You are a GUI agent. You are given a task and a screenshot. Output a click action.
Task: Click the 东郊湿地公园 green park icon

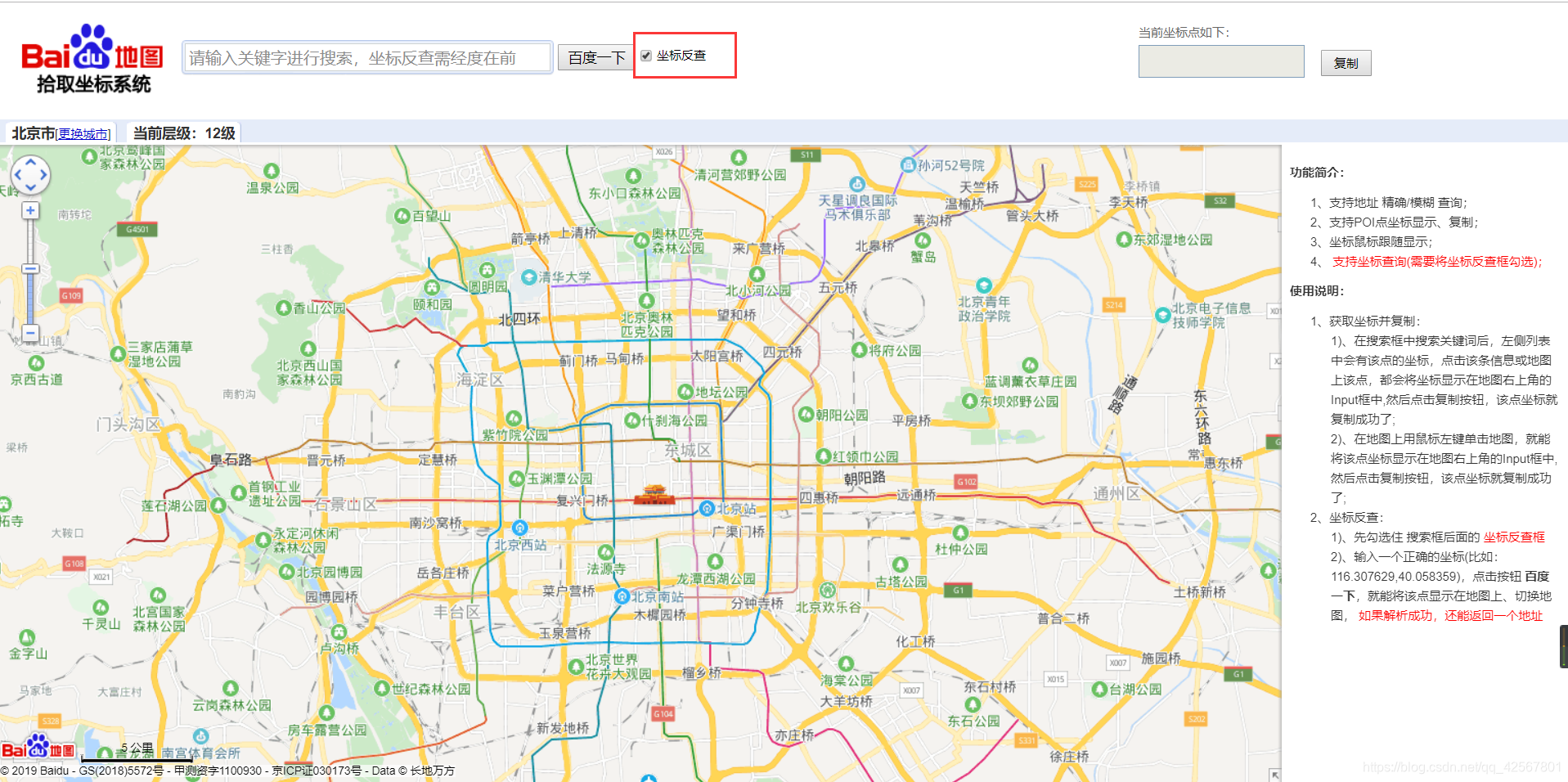click(x=1124, y=240)
